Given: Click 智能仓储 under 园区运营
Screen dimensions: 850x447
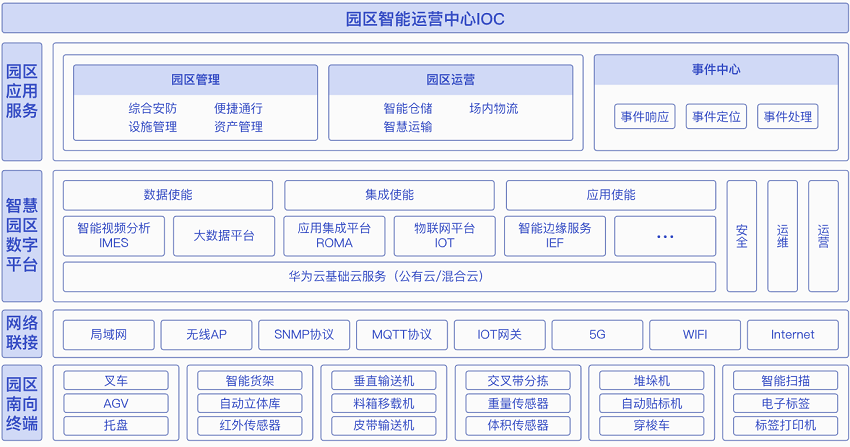Looking at the screenshot, I should point(408,108).
